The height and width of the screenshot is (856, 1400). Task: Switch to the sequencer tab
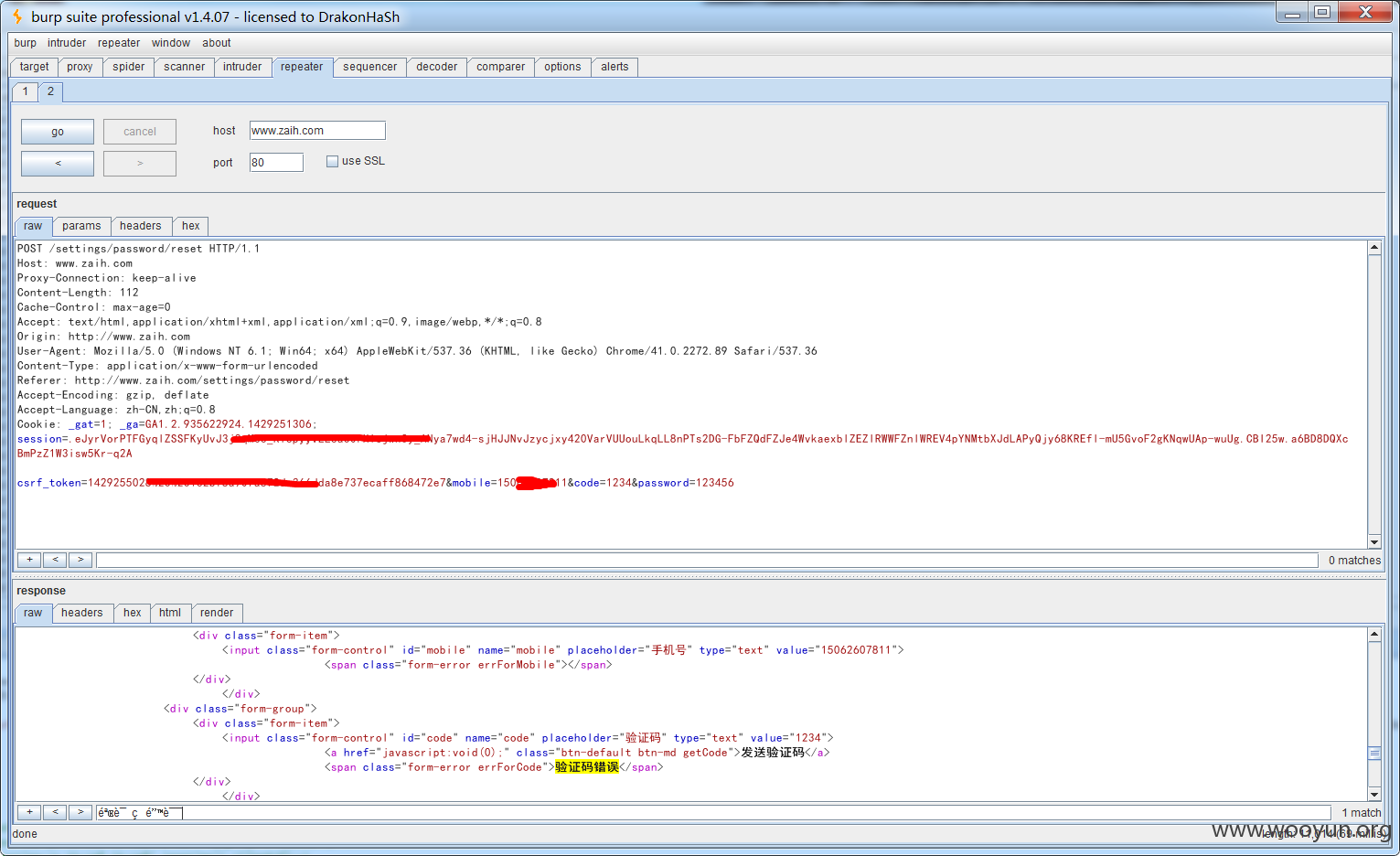point(370,67)
